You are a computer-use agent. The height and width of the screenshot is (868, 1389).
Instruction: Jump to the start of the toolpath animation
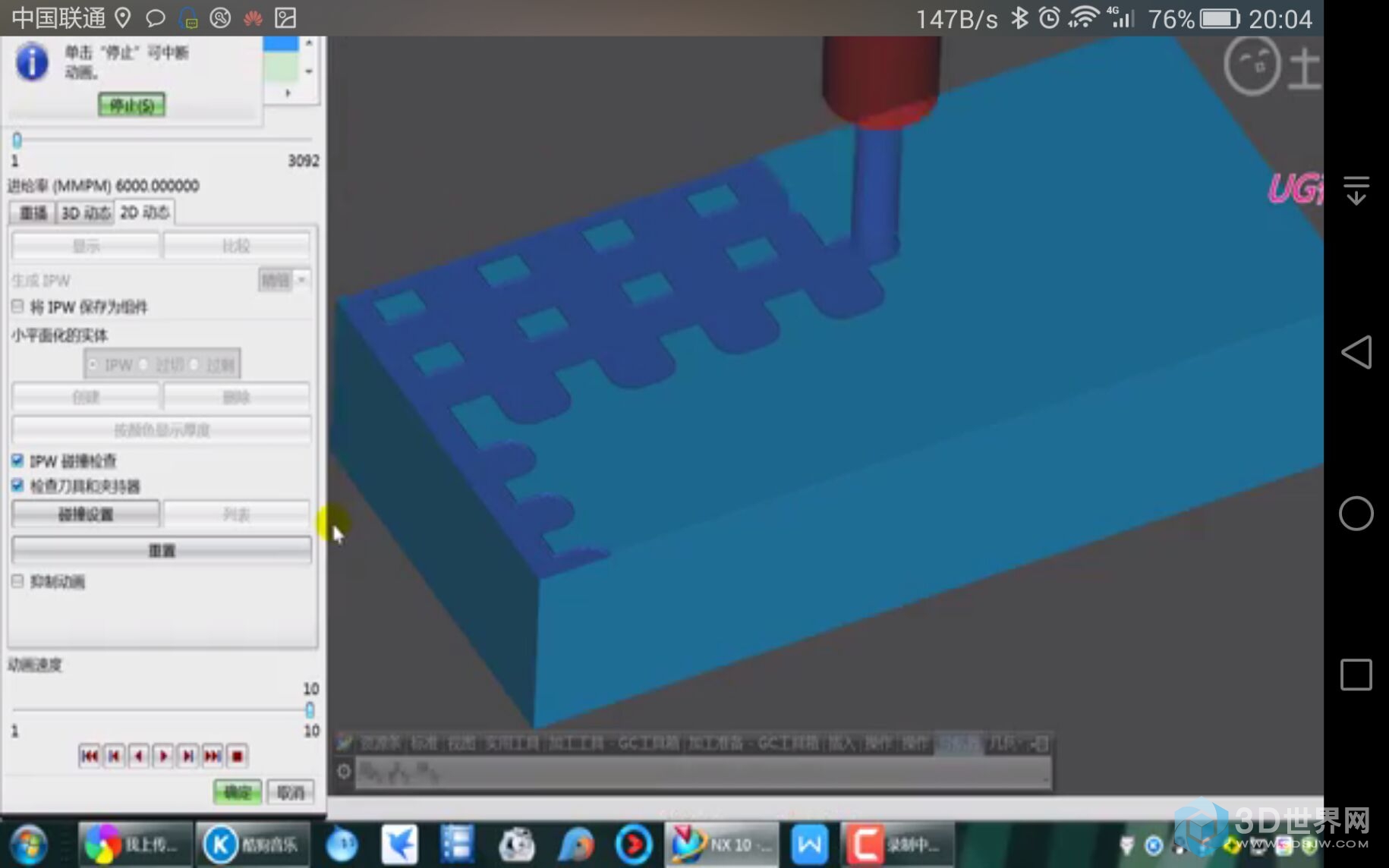[x=89, y=756]
